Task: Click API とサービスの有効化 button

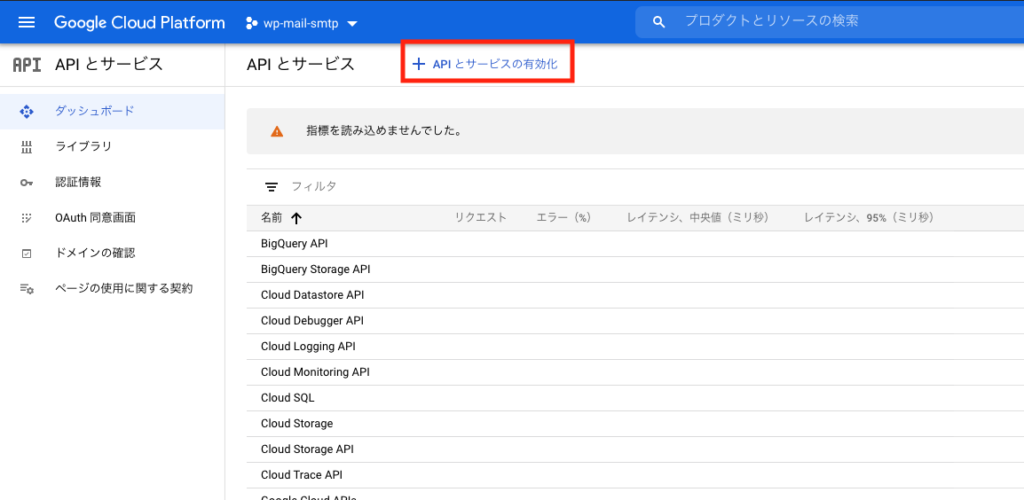Action: pos(488,64)
